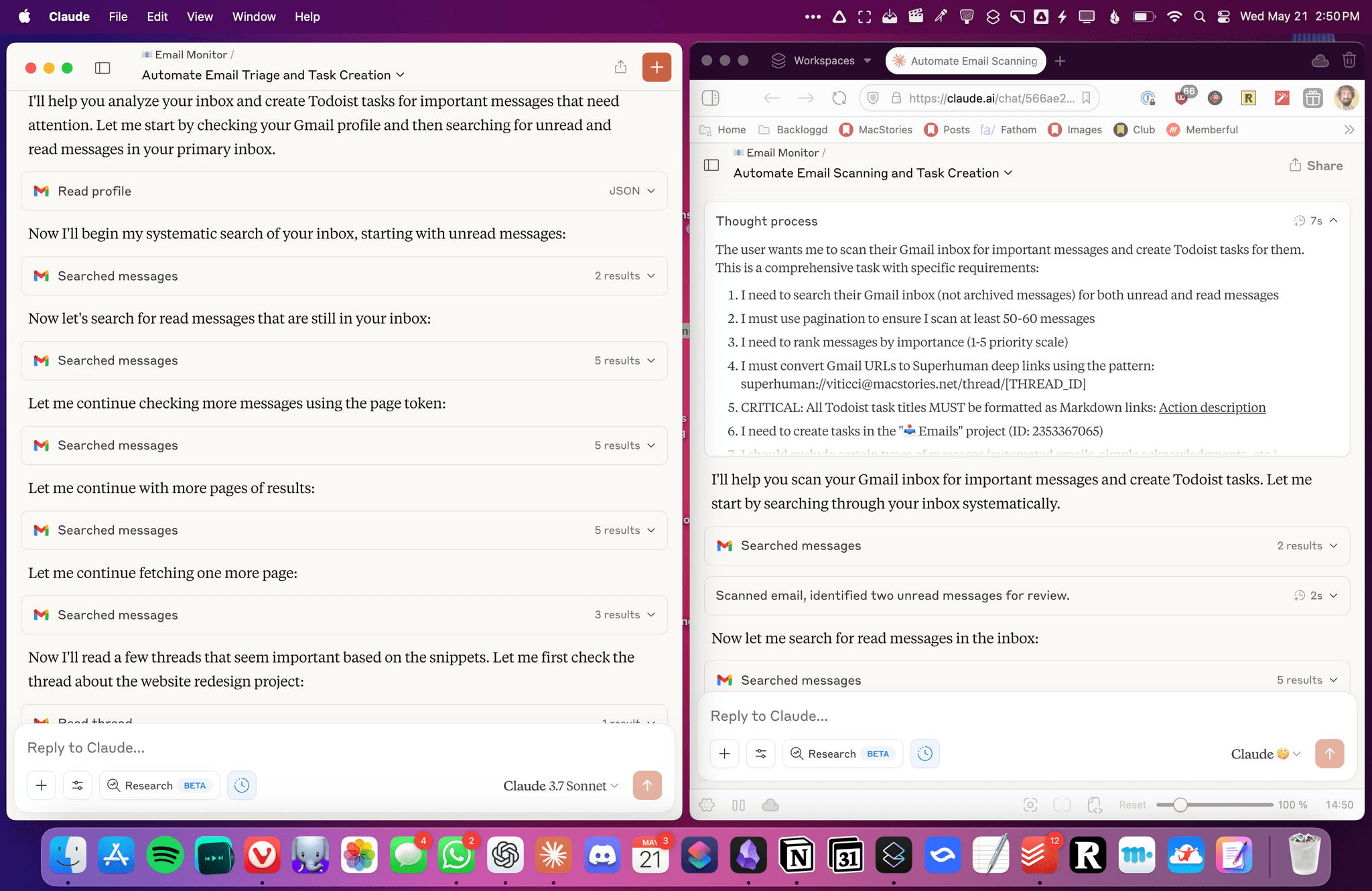Expand the left window's 2 results search row
Screen dimensions: 1372x891
point(344,276)
